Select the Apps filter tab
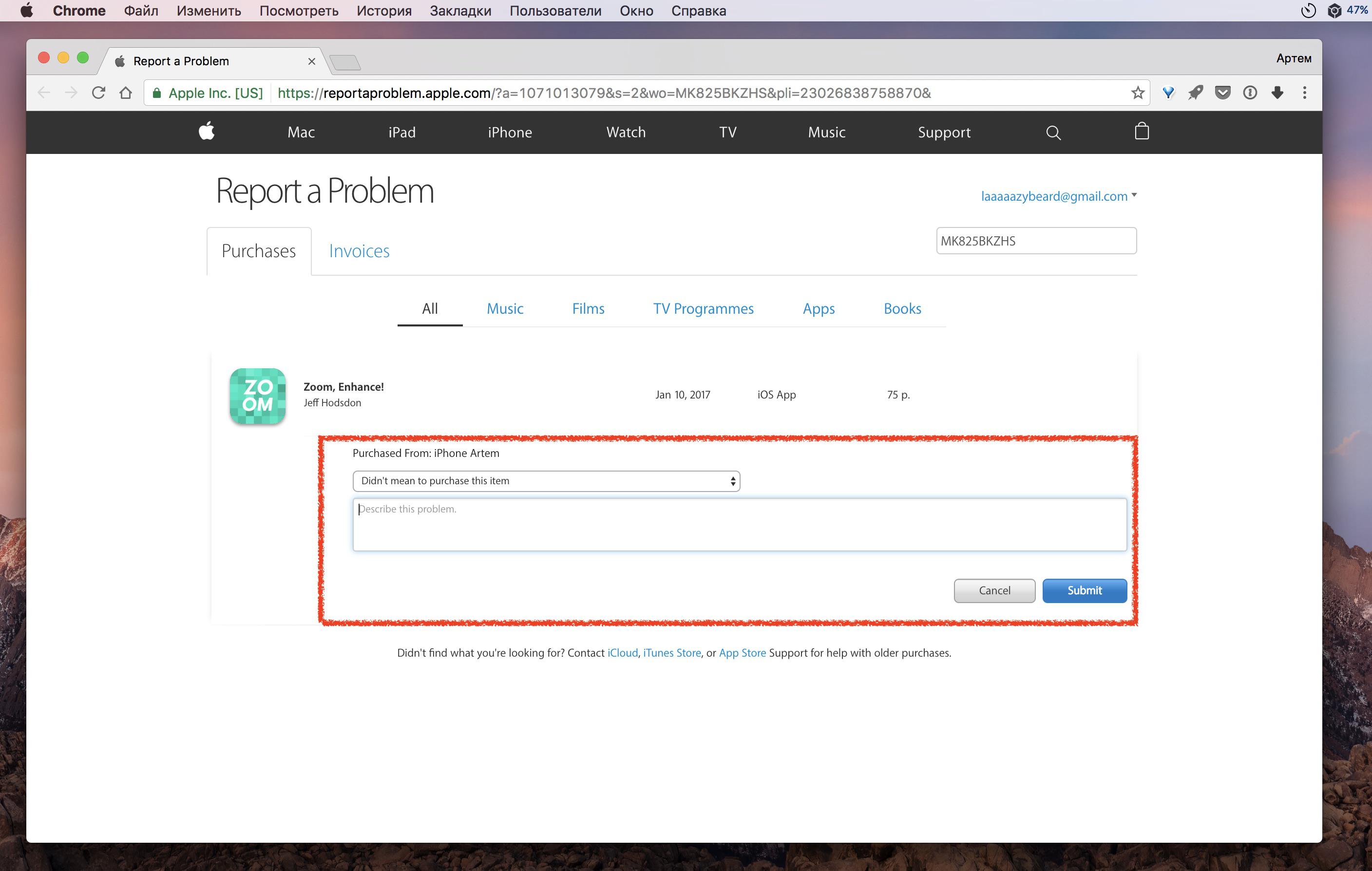 click(x=819, y=309)
